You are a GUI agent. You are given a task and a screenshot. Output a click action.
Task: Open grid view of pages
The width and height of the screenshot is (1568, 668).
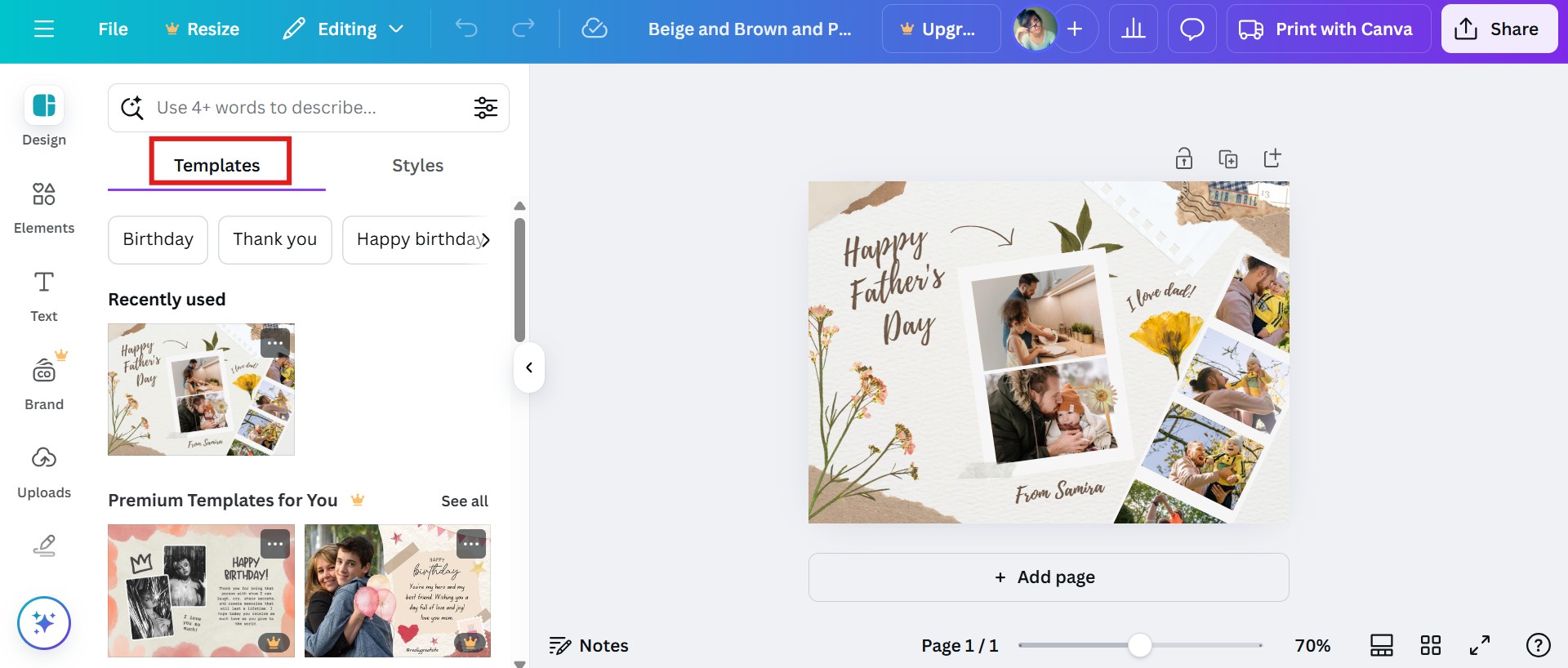coord(1431,645)
